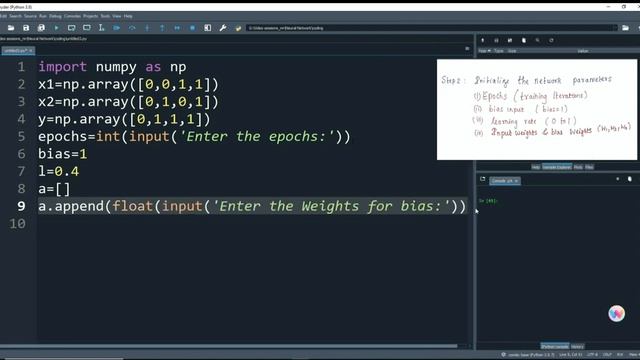Screen dimensions: 640x360
Task: Browse console tabs icon
Action: click(482, 179)
